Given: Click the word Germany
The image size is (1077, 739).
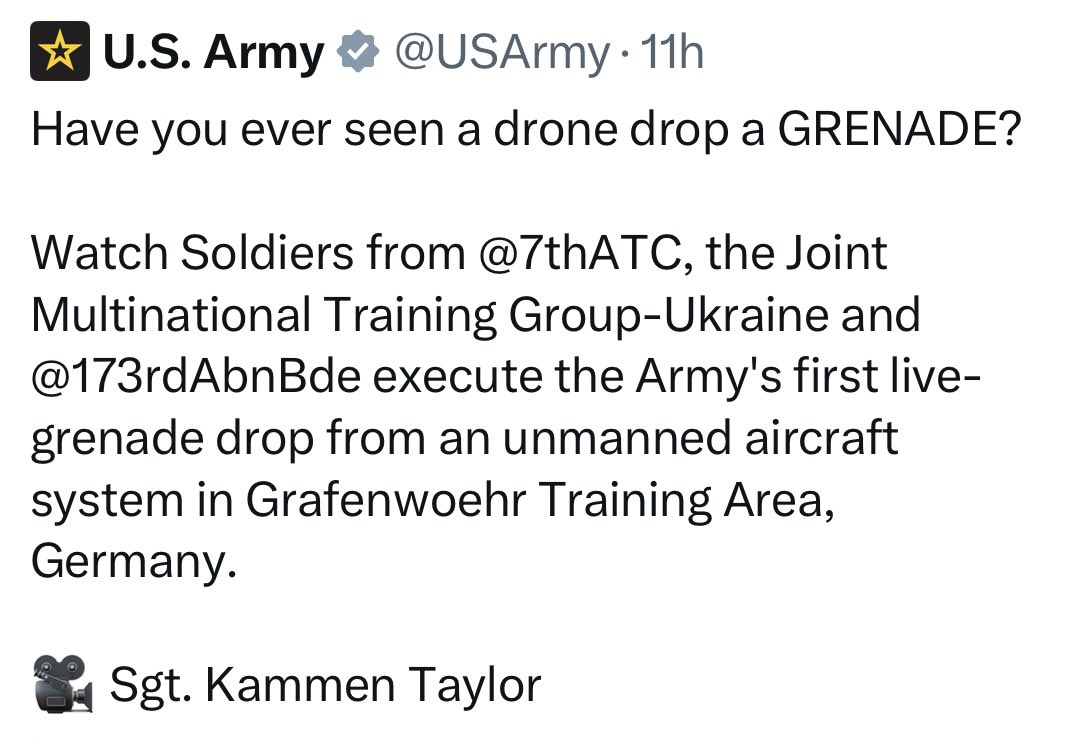Looking at the screenshot, I should tap(135, 562).
